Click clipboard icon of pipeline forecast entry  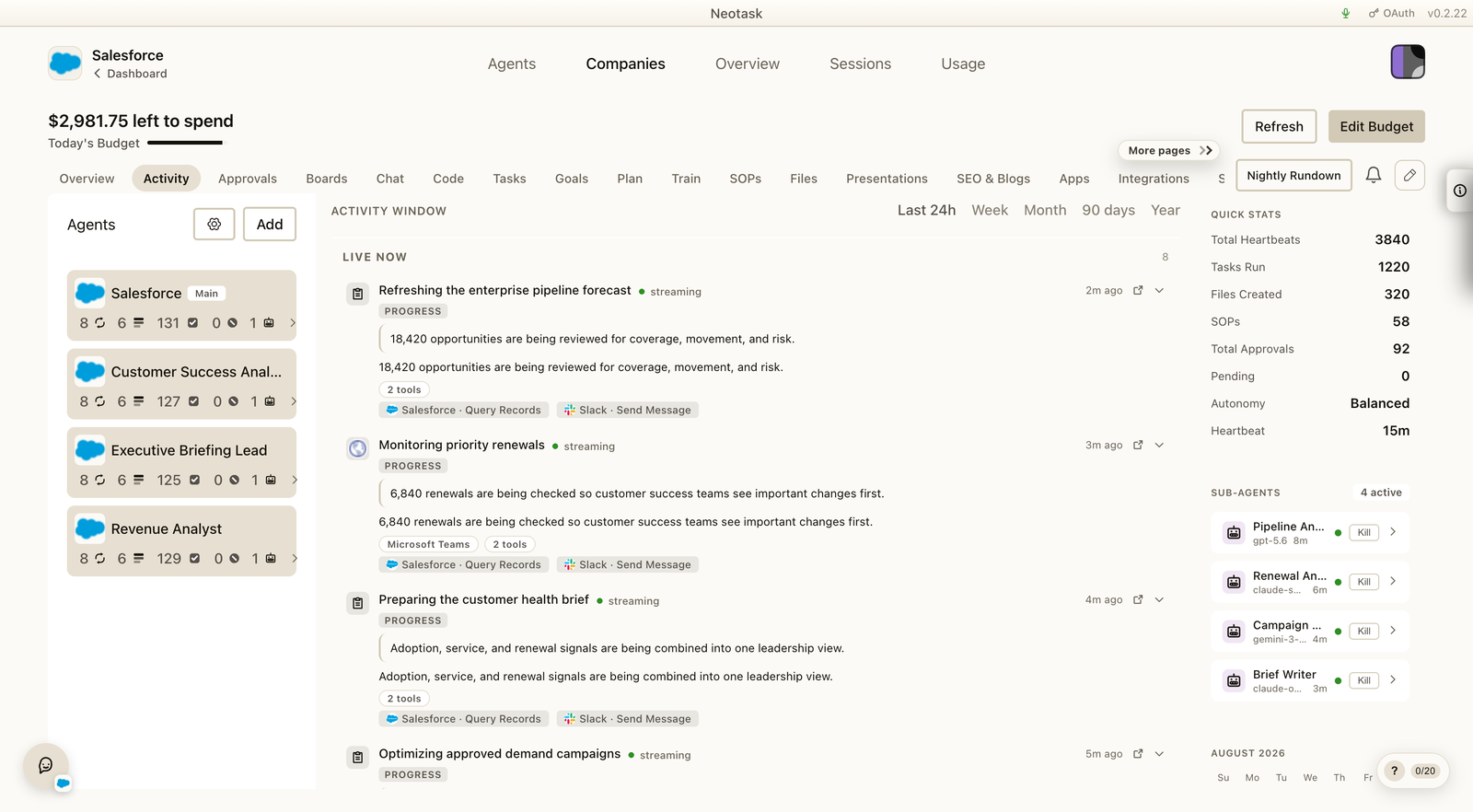click(357, 294)
